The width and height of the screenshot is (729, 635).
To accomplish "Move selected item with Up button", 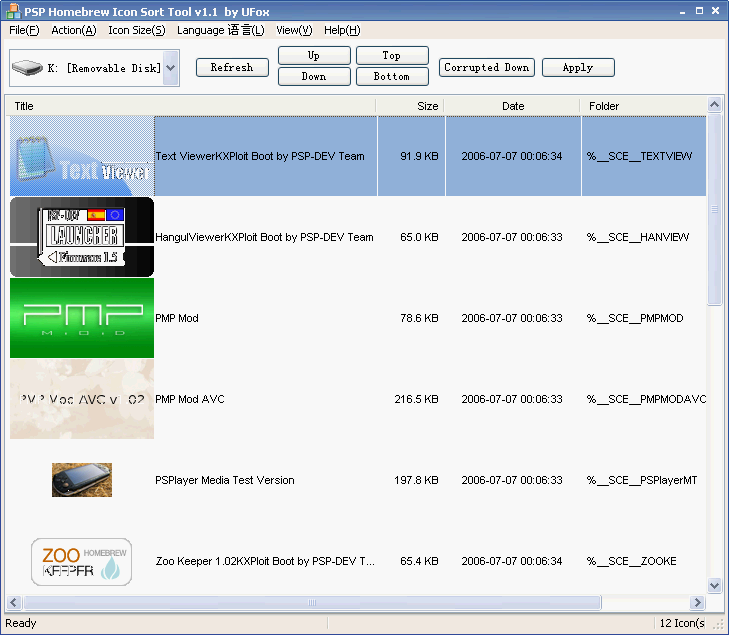I will 314,55.
